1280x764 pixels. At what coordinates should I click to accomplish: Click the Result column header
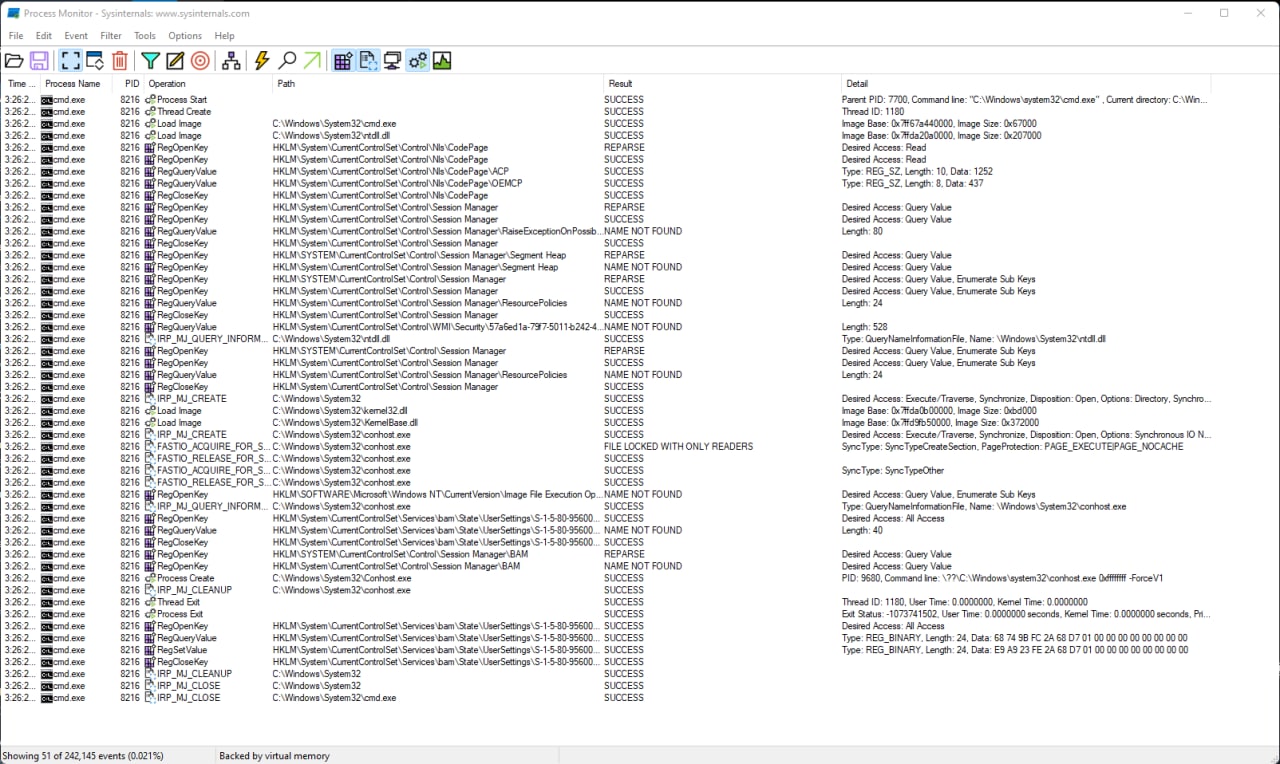722,84
